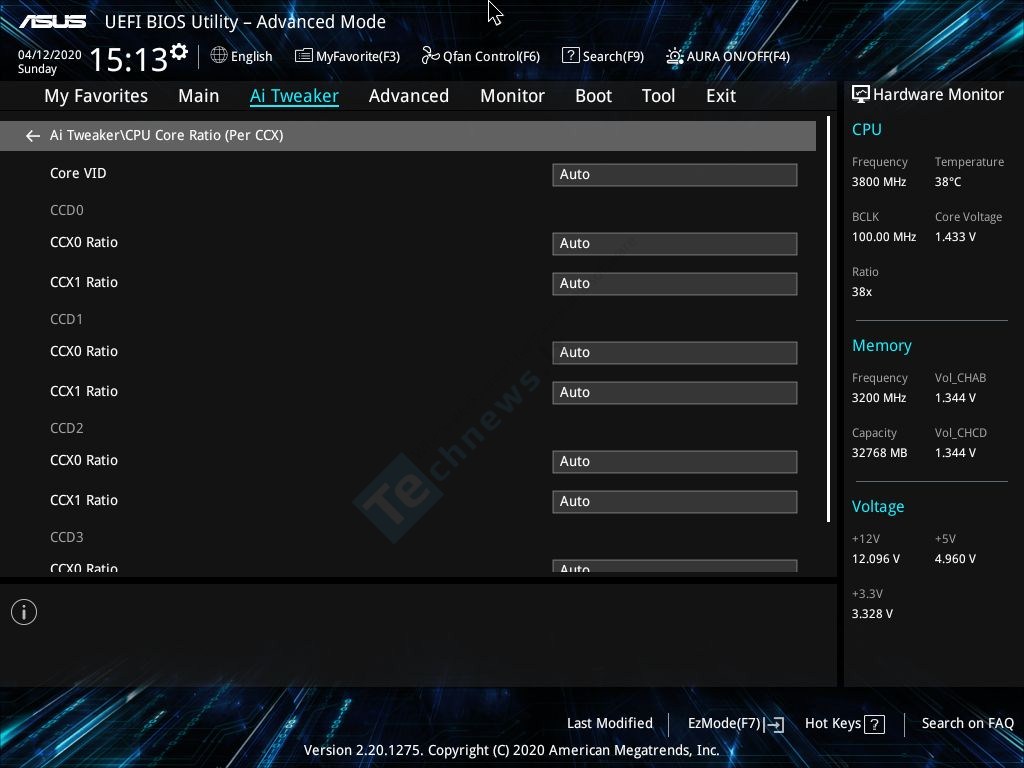Click the date 04/12/2020
The height and width of the screenshot is (768, 1024).
pos(50,55)
